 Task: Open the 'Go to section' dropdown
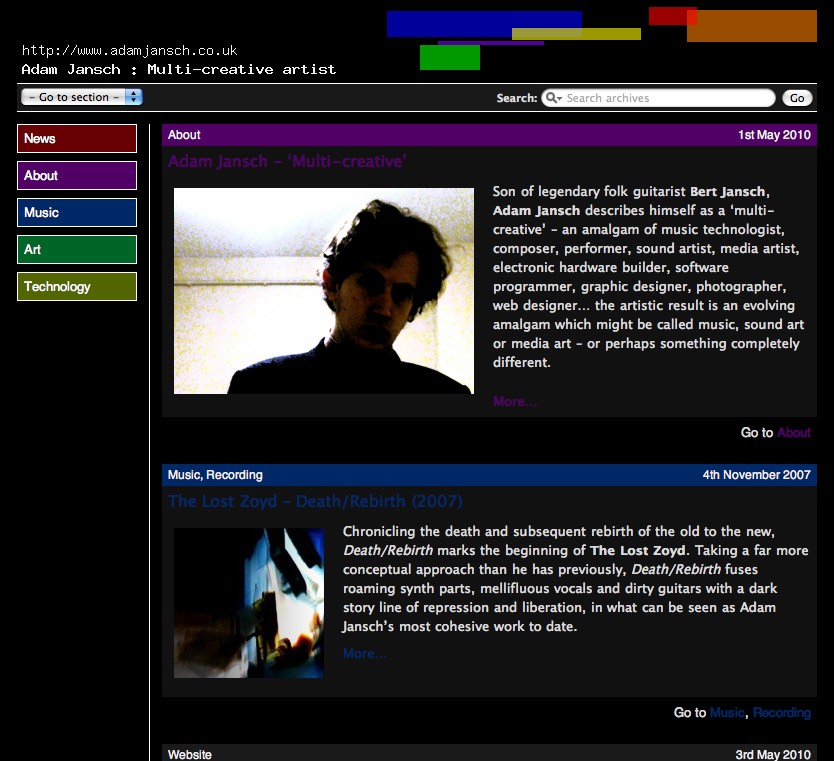(81, 97)
